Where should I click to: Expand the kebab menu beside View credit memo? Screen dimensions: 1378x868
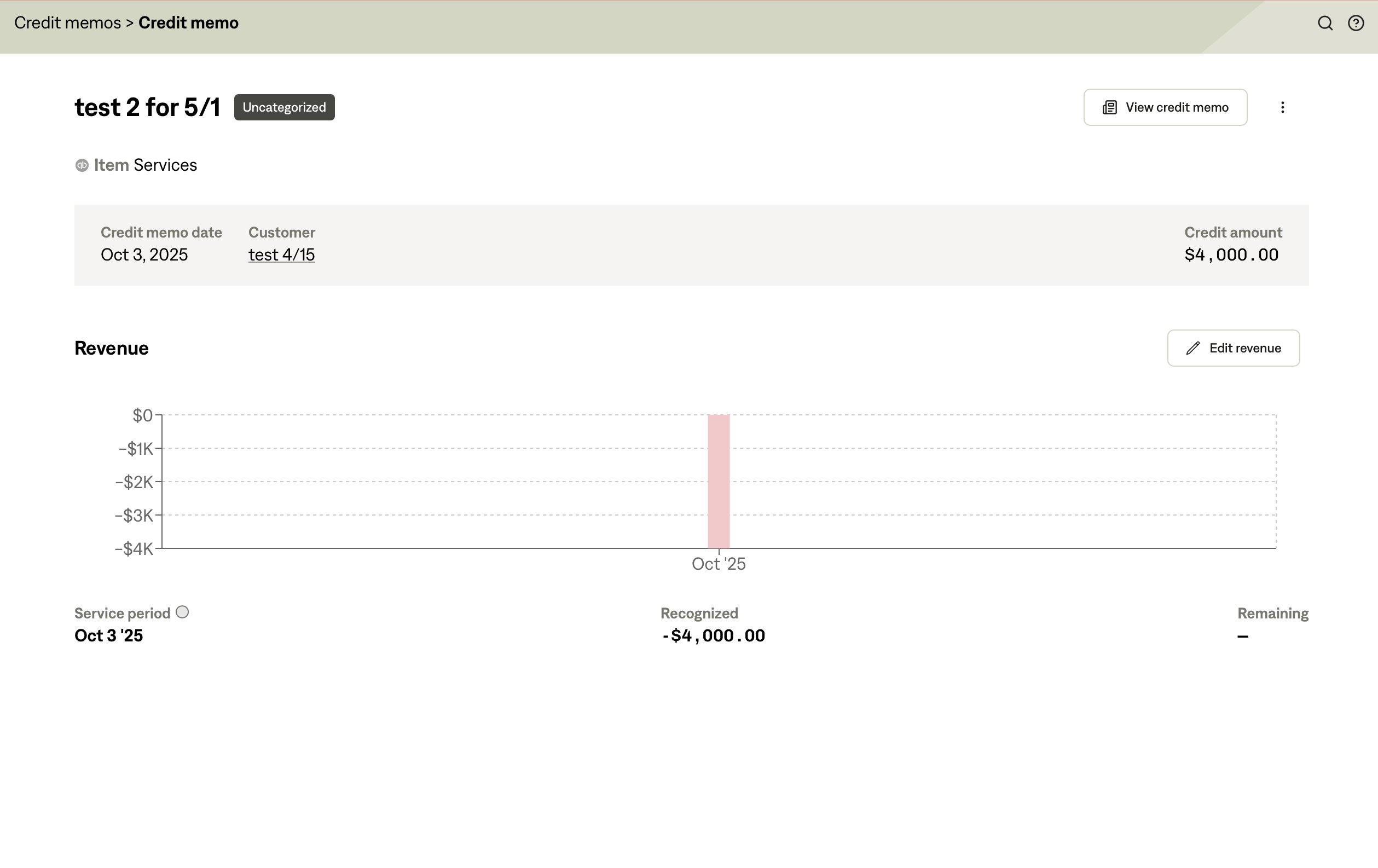(1283, 107)
